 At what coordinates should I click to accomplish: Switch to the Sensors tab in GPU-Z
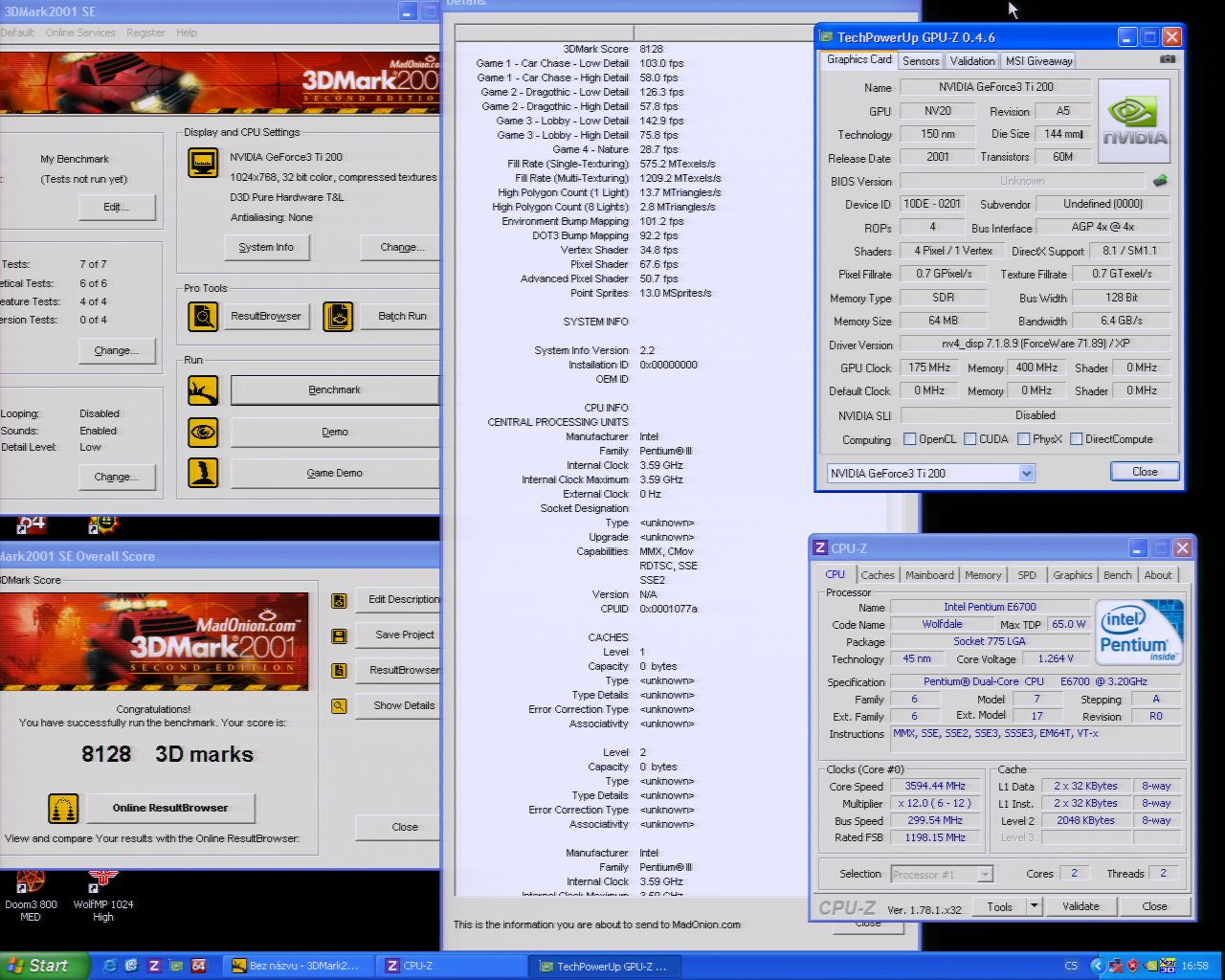point(921,60)
